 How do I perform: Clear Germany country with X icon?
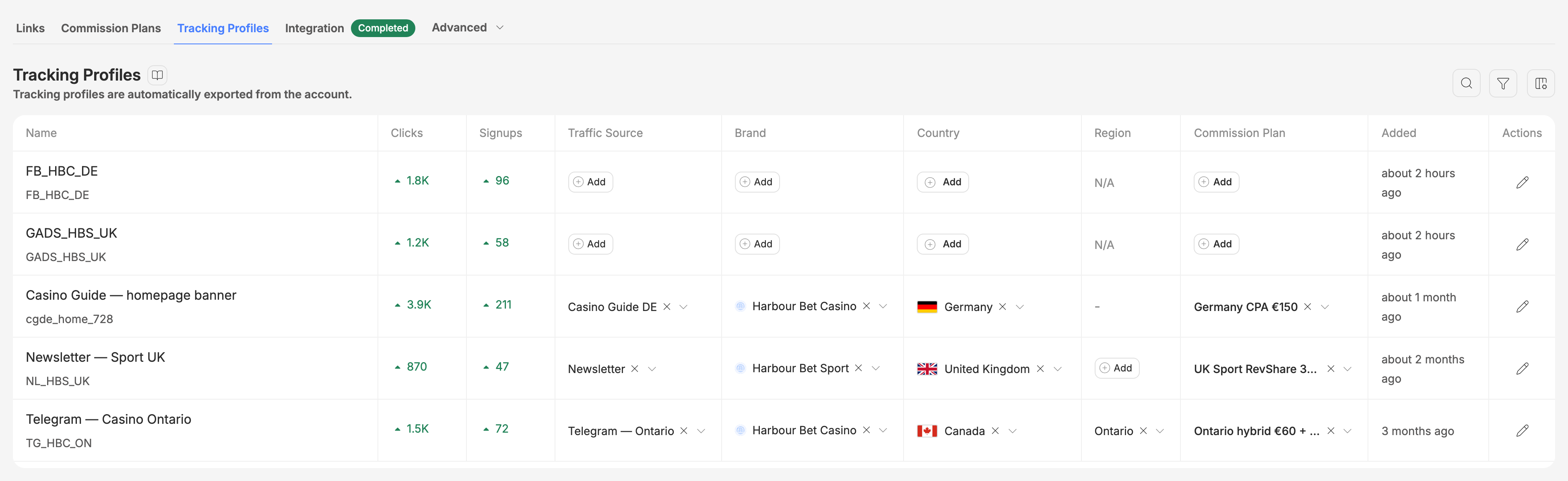[1003, 307]
